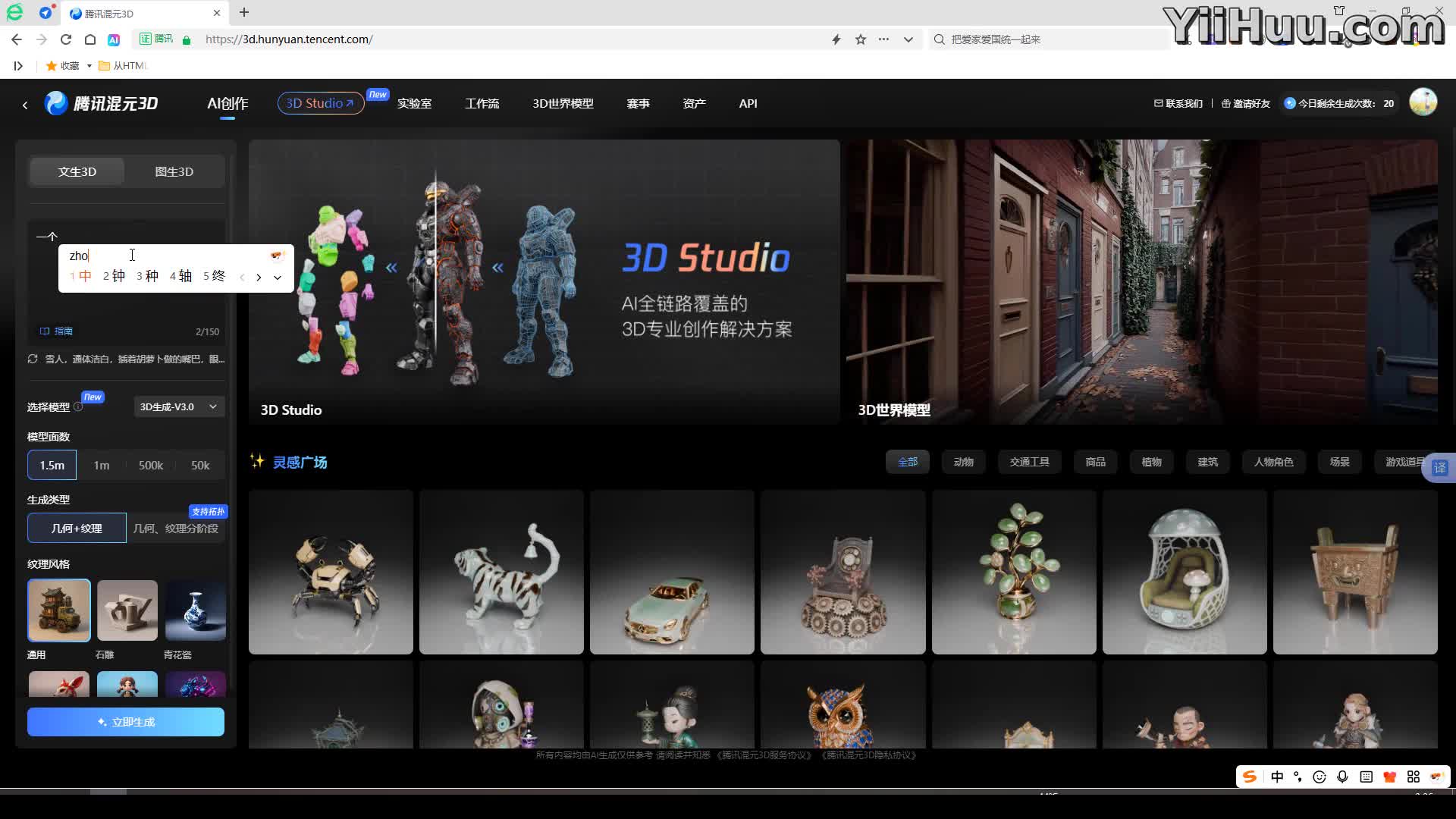Open the 收藏 bookmarks dropdown arrow
The height and width of the screenshot is (819, 1456).
(x=89, y=66)
